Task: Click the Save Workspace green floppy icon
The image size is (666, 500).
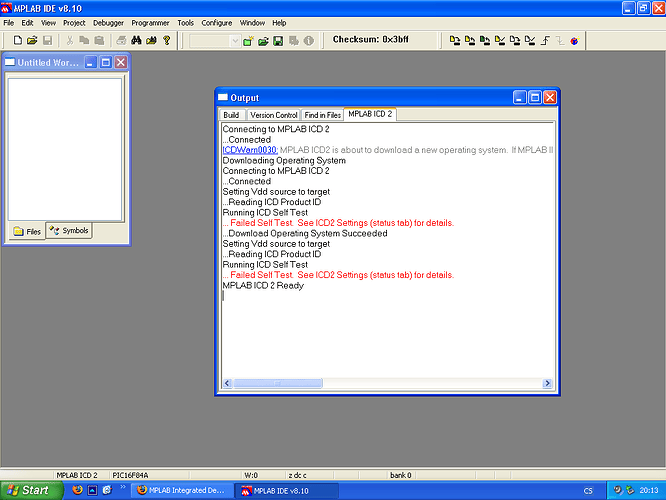Action: pyautogui.click(x=278, y=41)
